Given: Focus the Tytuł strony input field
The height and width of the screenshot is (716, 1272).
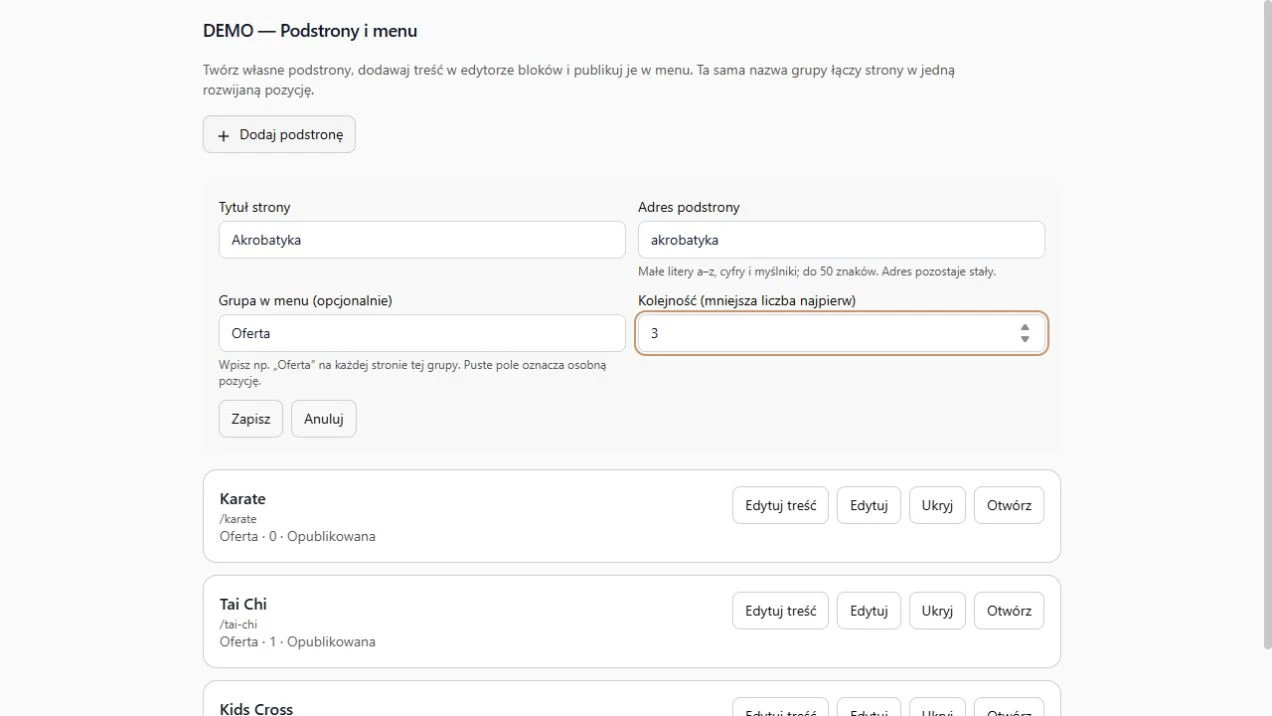Looking at the screenshot, I should 422,240.
